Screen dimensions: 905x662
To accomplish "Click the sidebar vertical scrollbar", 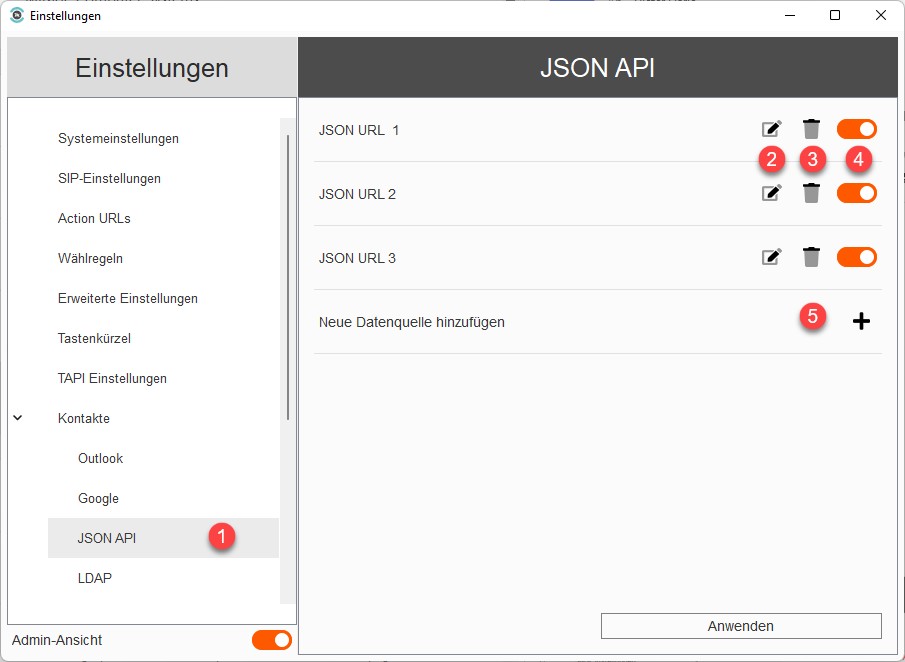I will [x=287, y=277].
